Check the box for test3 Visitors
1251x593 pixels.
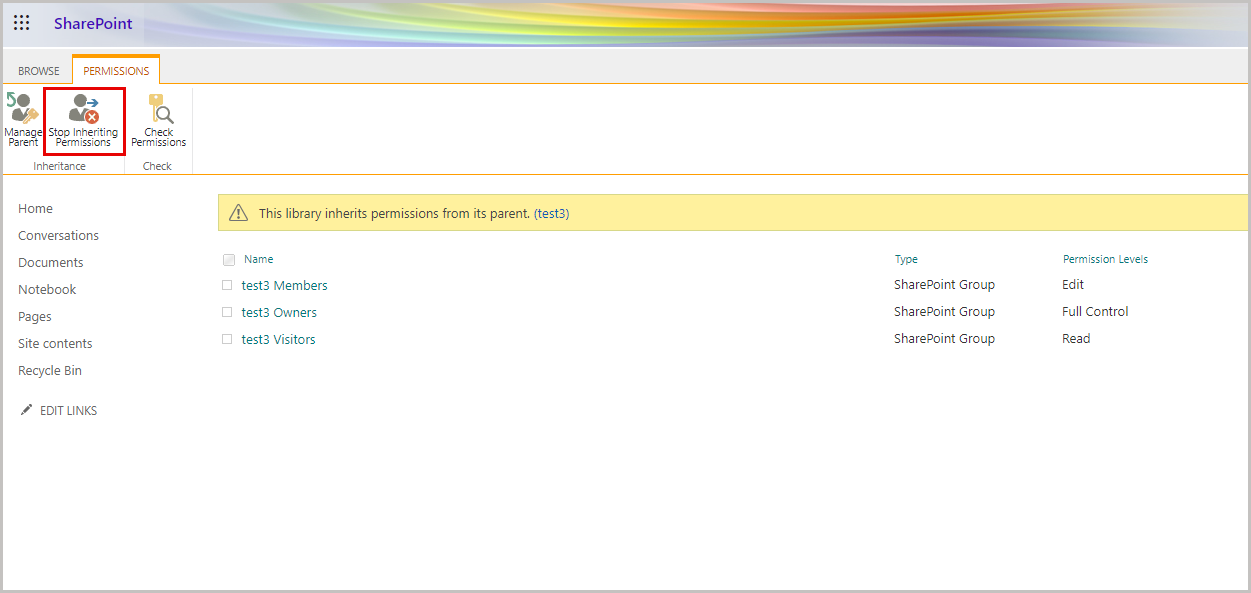click(x=227, y=339)
